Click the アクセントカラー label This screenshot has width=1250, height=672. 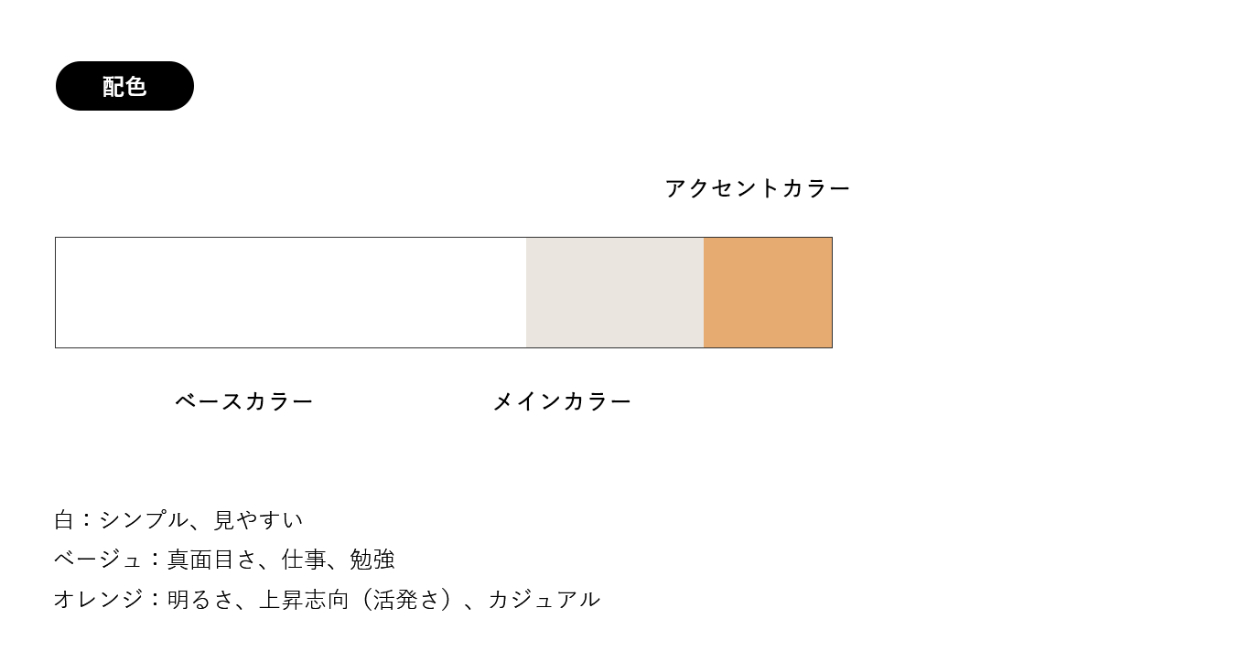tap(757, 188)
